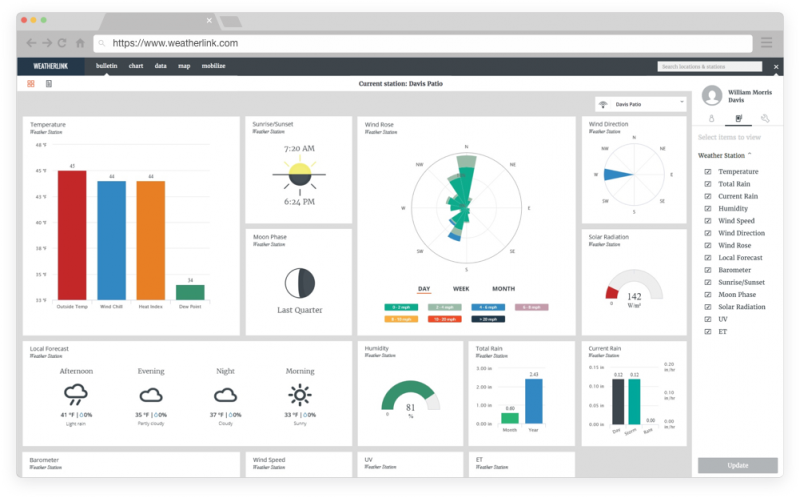
Task: Go to the map tab
Action: point(184,66)
